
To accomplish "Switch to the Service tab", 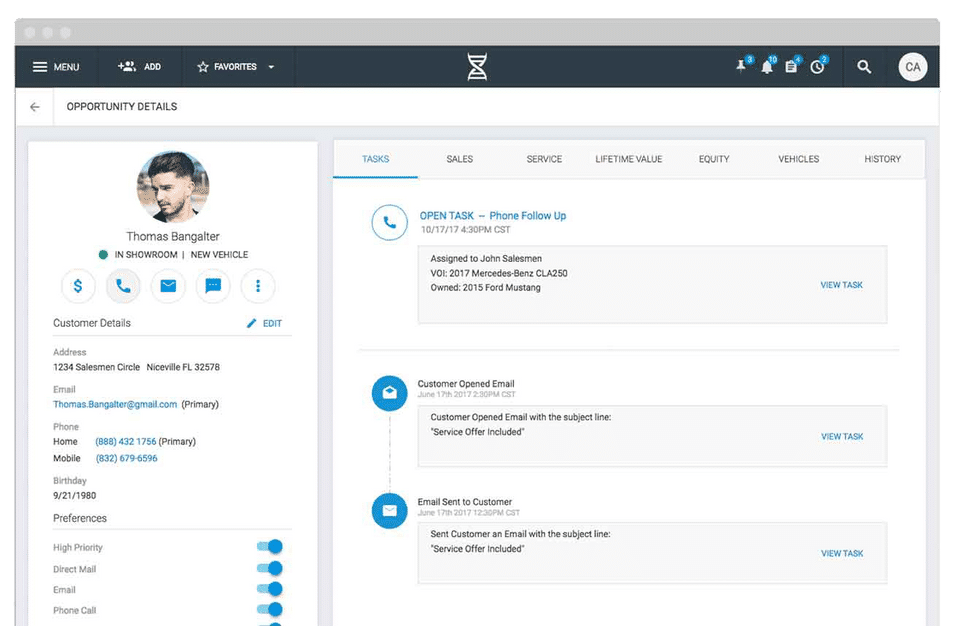I will [x=544, y=159].
